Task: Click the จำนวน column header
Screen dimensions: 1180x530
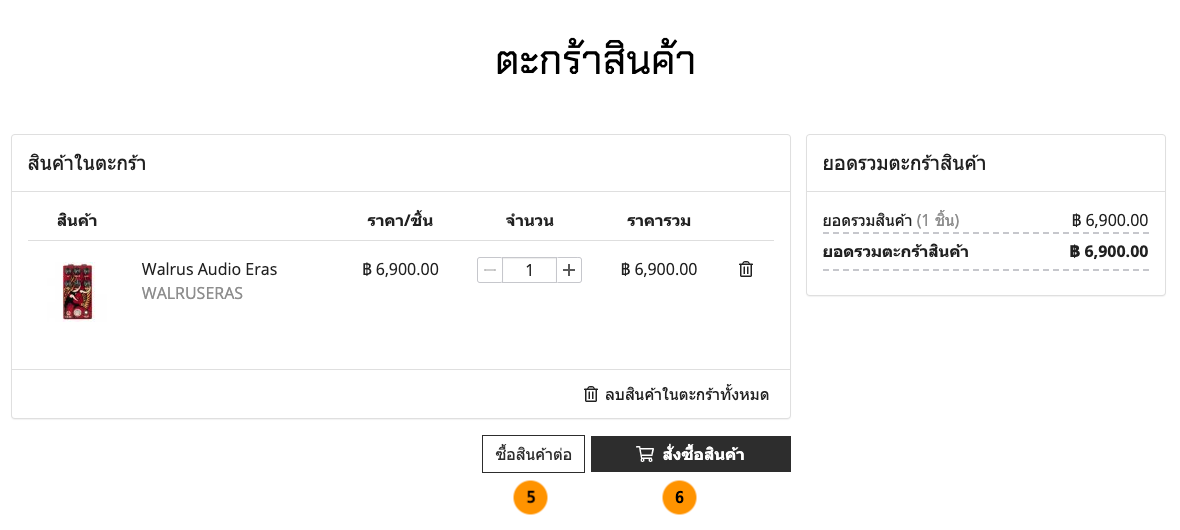Action: (529, 220)
